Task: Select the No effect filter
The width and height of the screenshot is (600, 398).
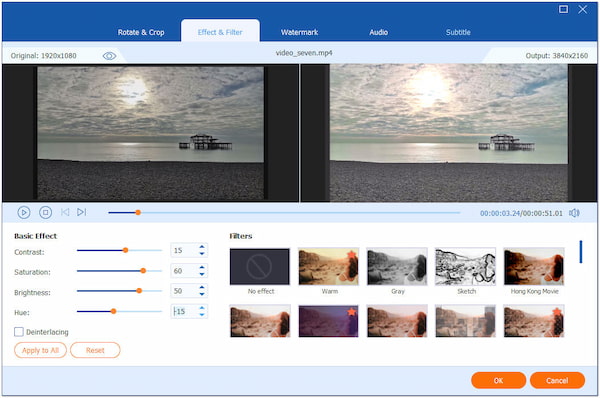Action: point(260,266)
